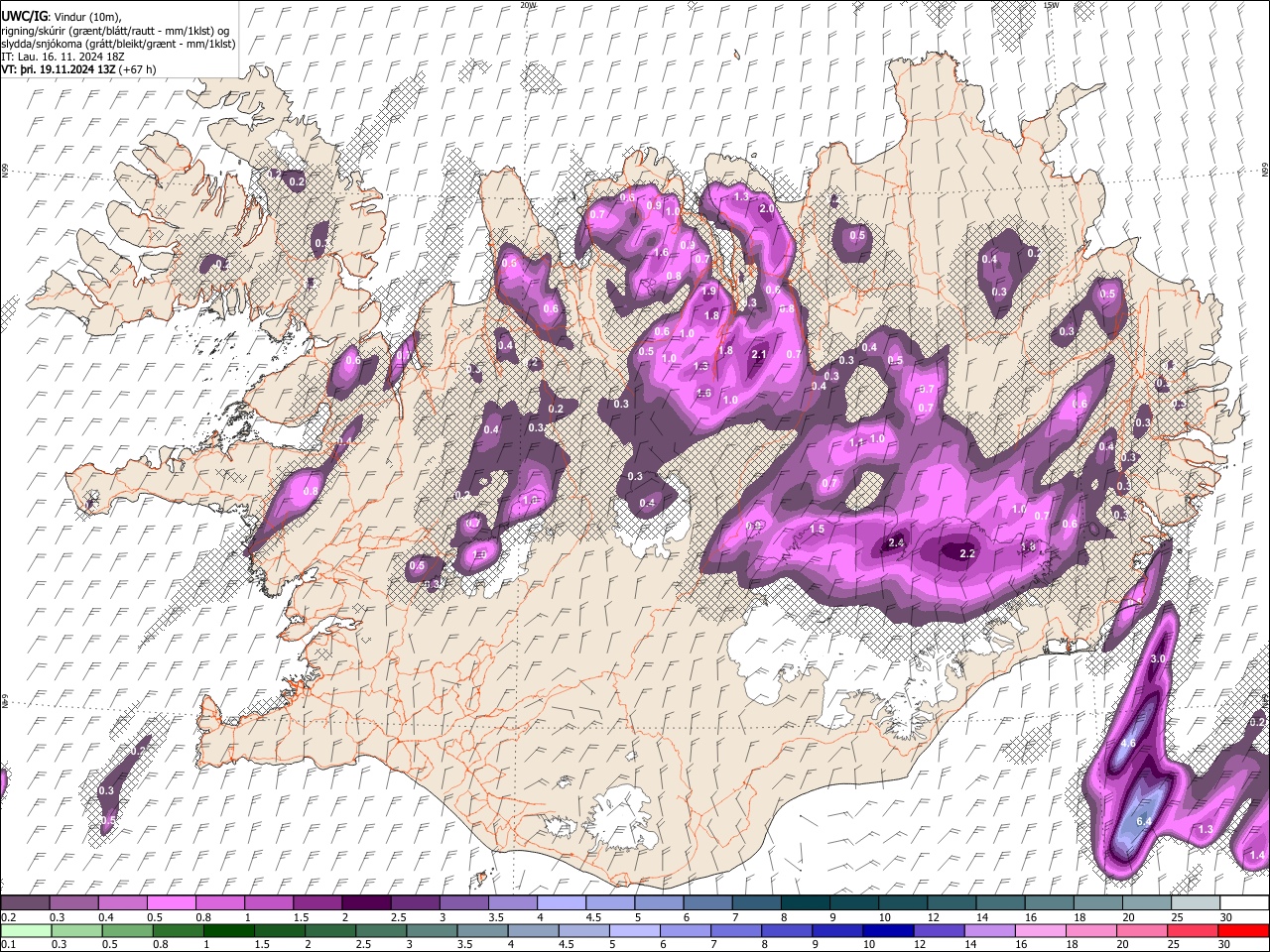Image resolution: width=1270 pixels, height=952 pixels.
Task: Select the darkest purple 2 swatch in upper legend
Action: point(366,902)
